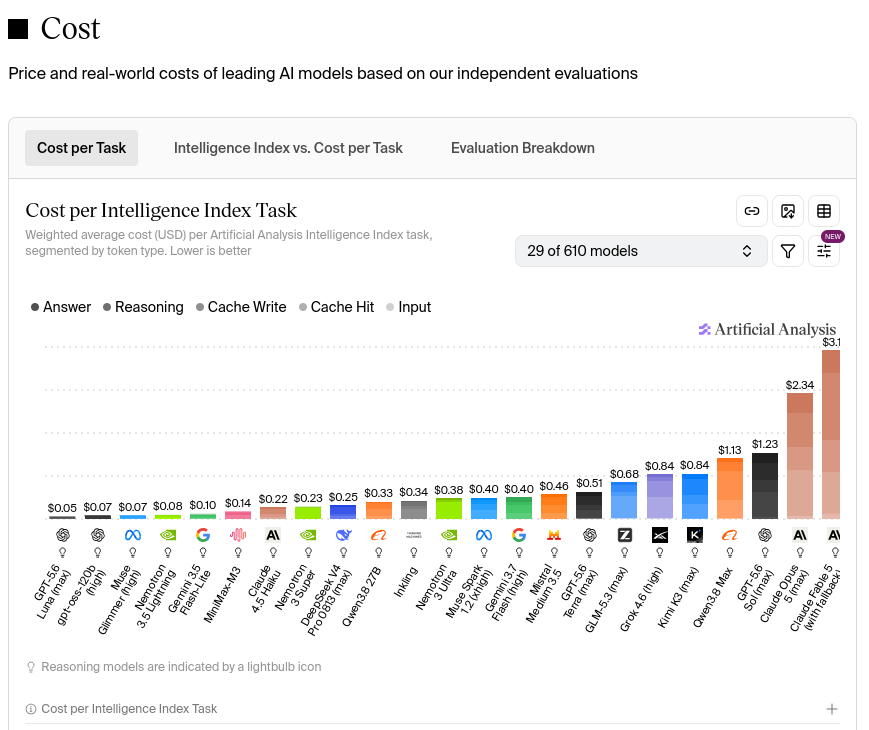Click NVIDIA logo for Nemotron 3 Super

click(308, 535)
